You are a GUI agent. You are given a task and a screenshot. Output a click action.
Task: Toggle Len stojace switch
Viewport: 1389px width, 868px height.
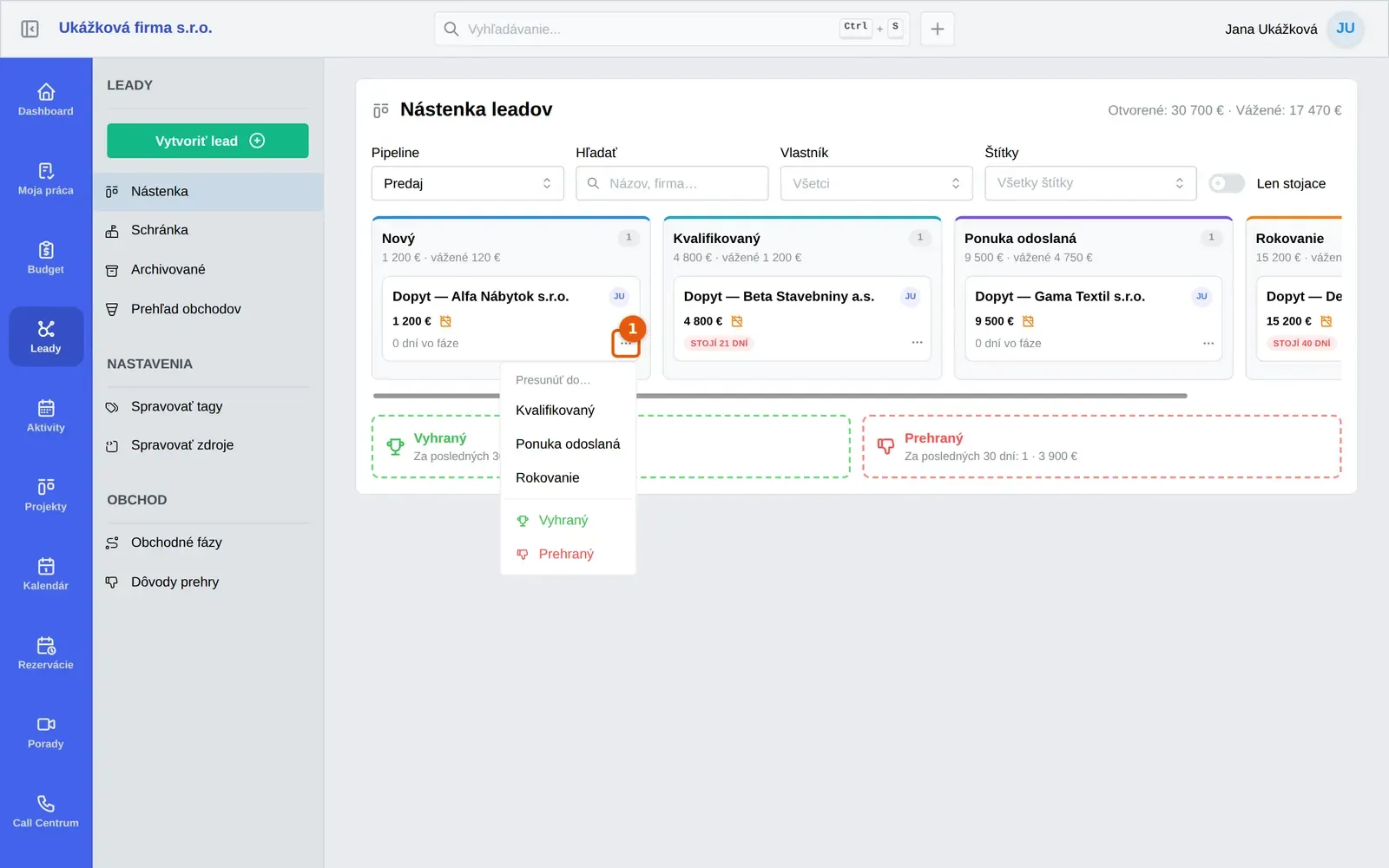[1227, 183]
